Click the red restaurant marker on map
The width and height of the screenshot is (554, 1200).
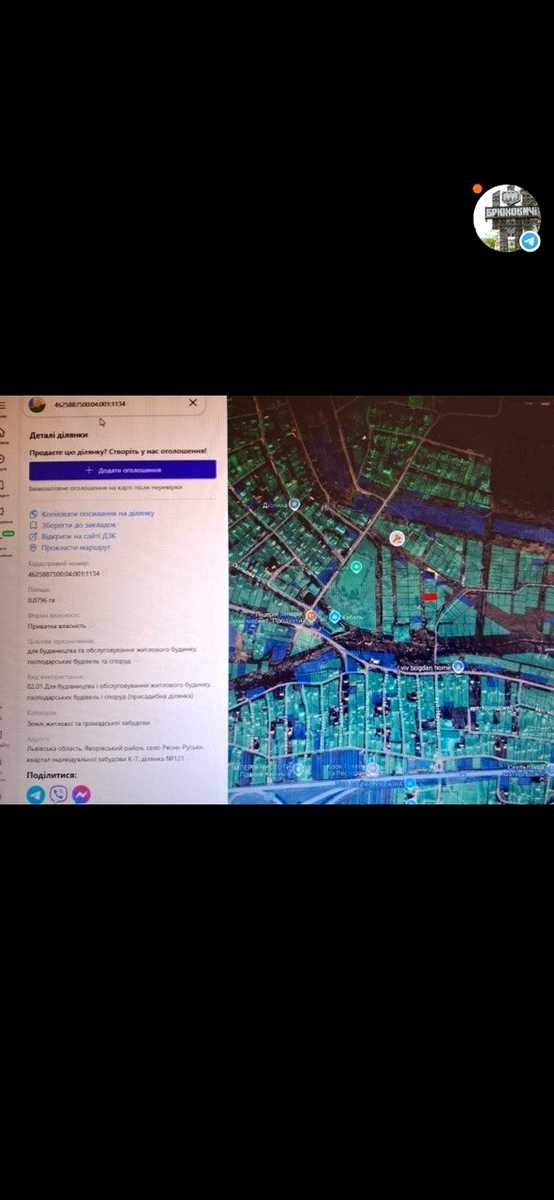tap(397, 538)
